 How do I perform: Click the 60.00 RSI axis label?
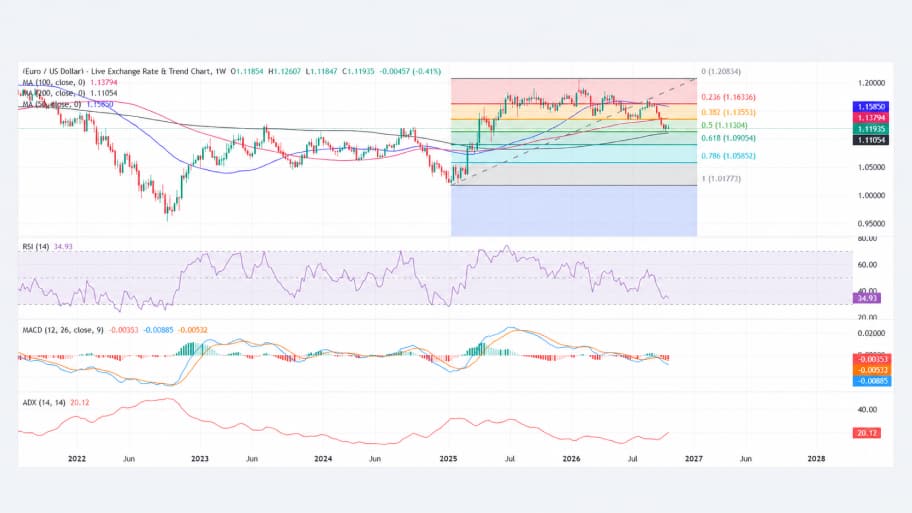tap(867, 265)
